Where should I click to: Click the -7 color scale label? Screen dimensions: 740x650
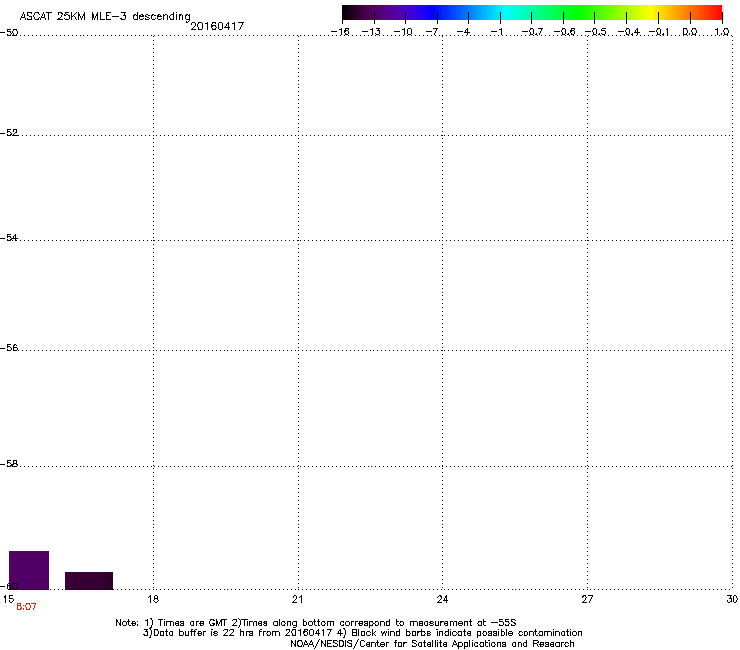pos(433,32)
